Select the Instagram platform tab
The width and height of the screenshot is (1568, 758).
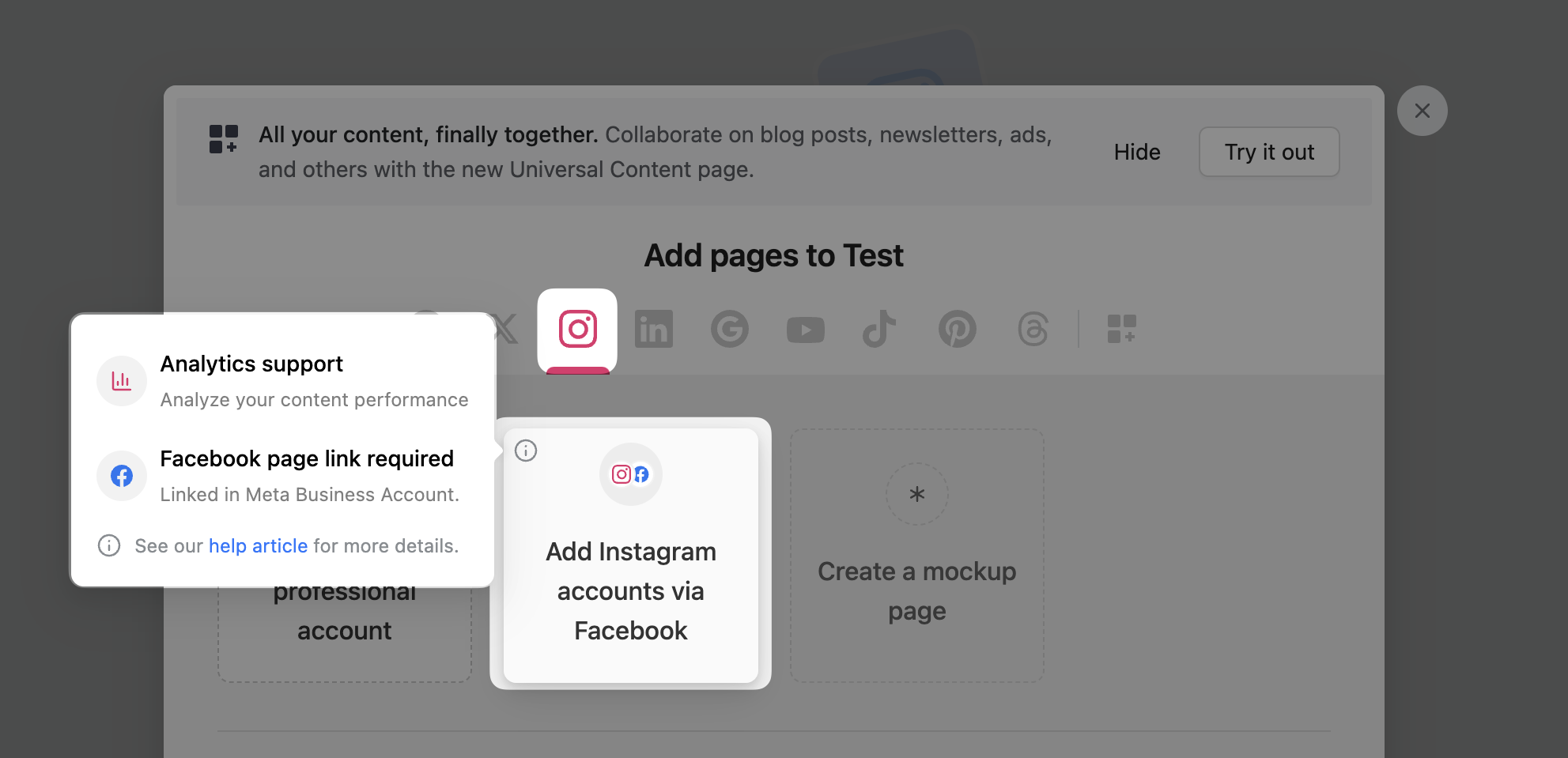577,330
